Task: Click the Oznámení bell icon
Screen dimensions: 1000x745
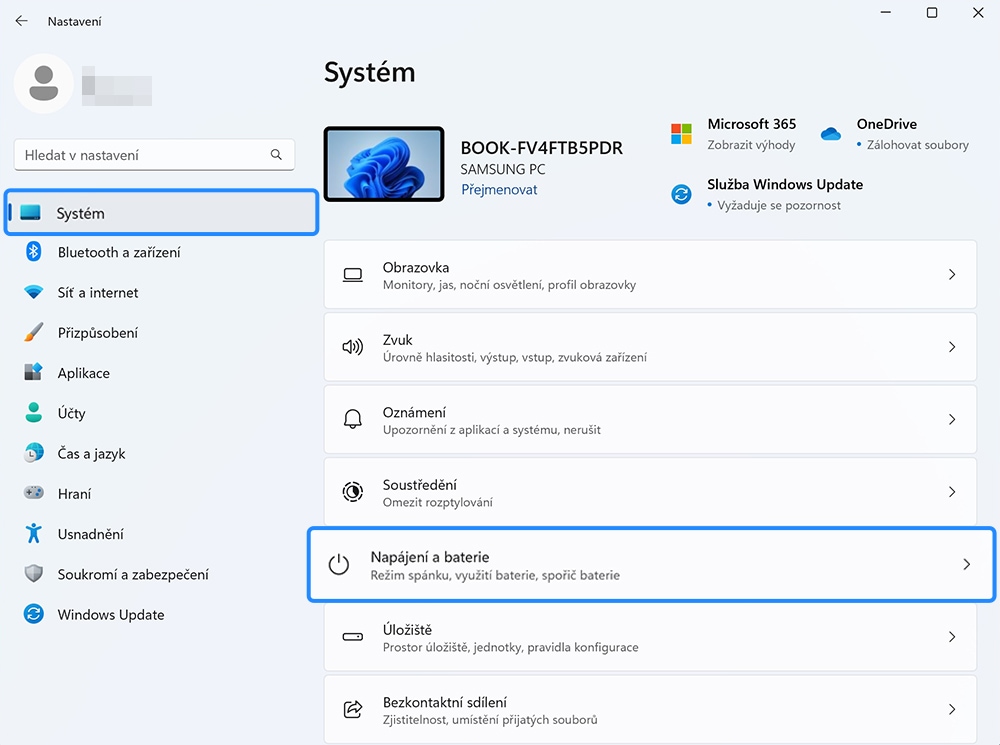Action: point(353,419)
